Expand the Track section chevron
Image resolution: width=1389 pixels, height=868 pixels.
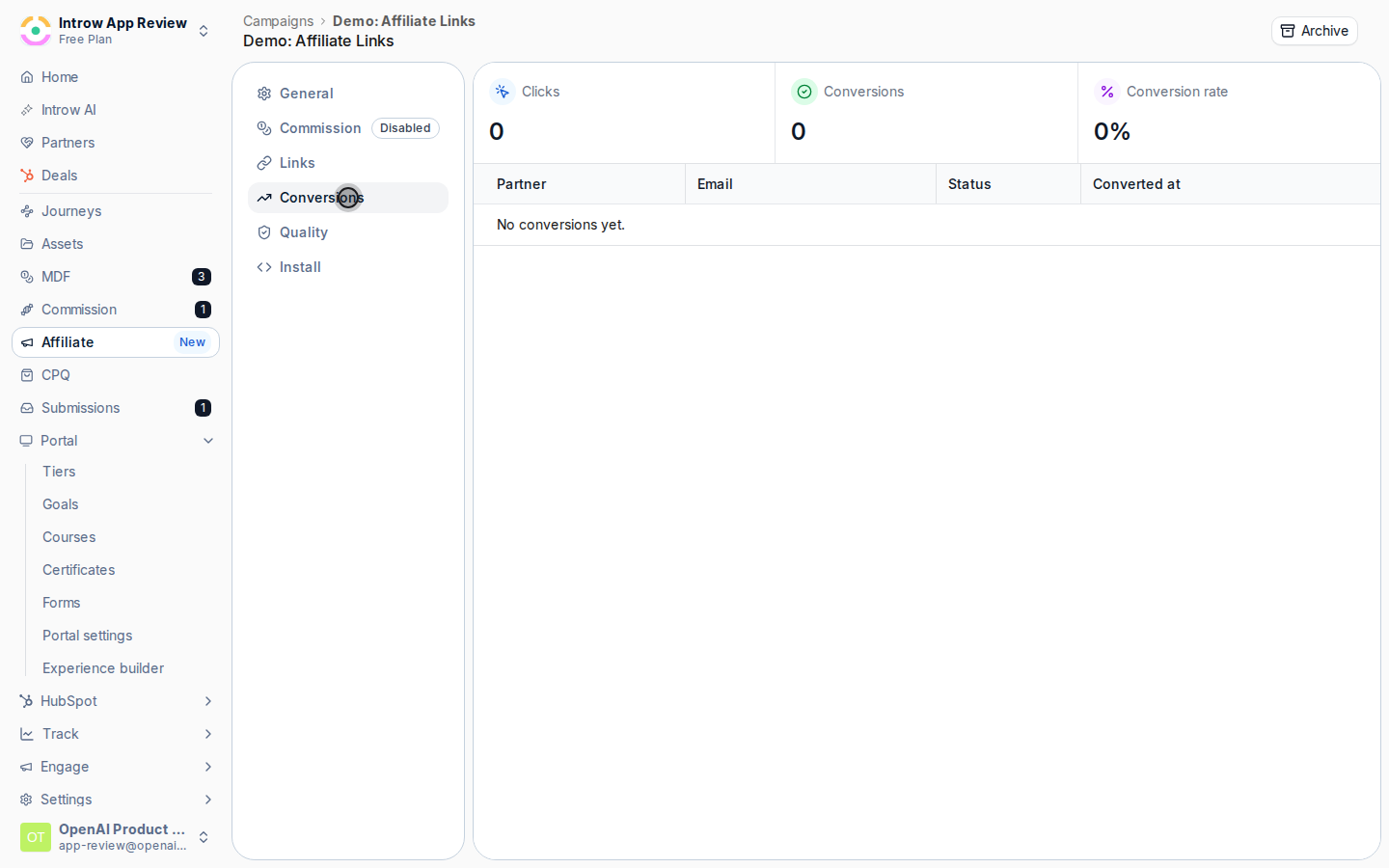click(208, 734)
